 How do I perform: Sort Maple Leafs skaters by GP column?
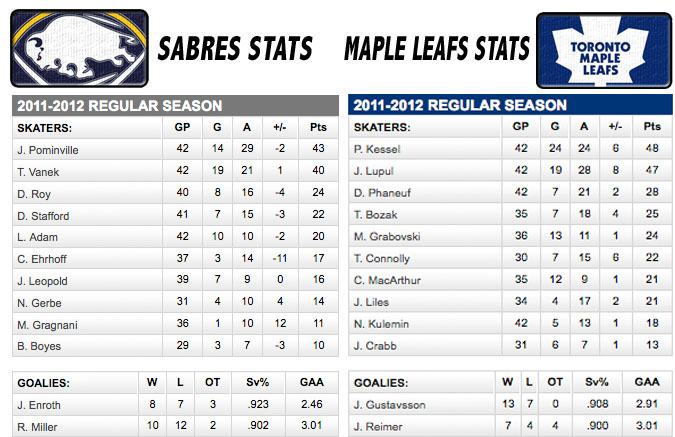point(520,127)
